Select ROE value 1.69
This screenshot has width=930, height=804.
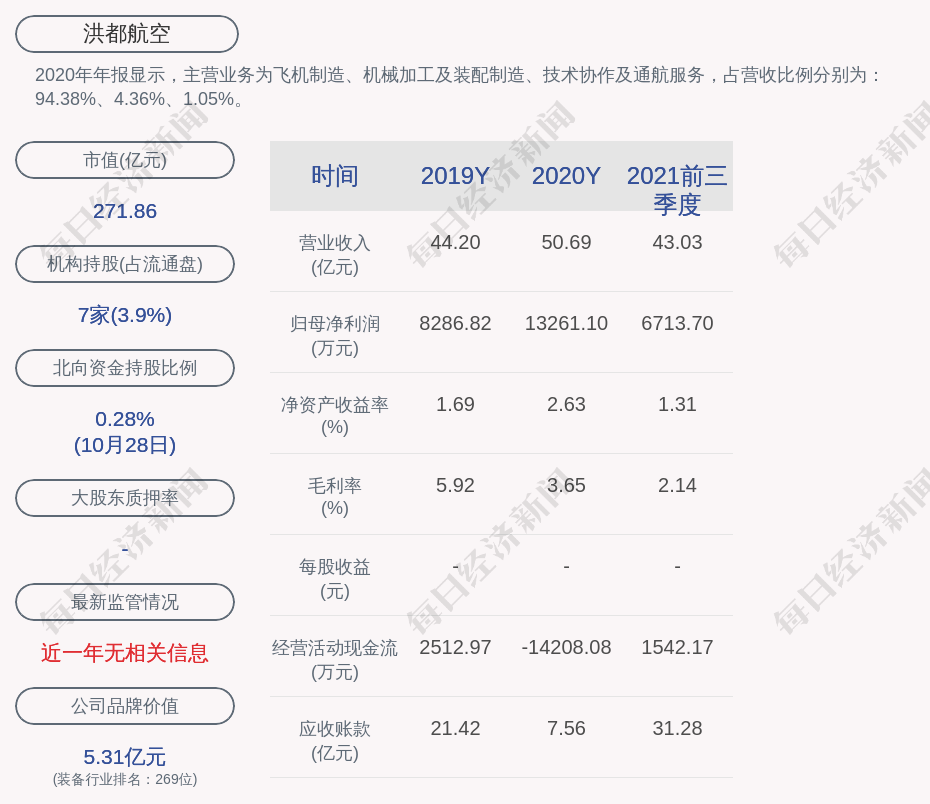point(455,404)
